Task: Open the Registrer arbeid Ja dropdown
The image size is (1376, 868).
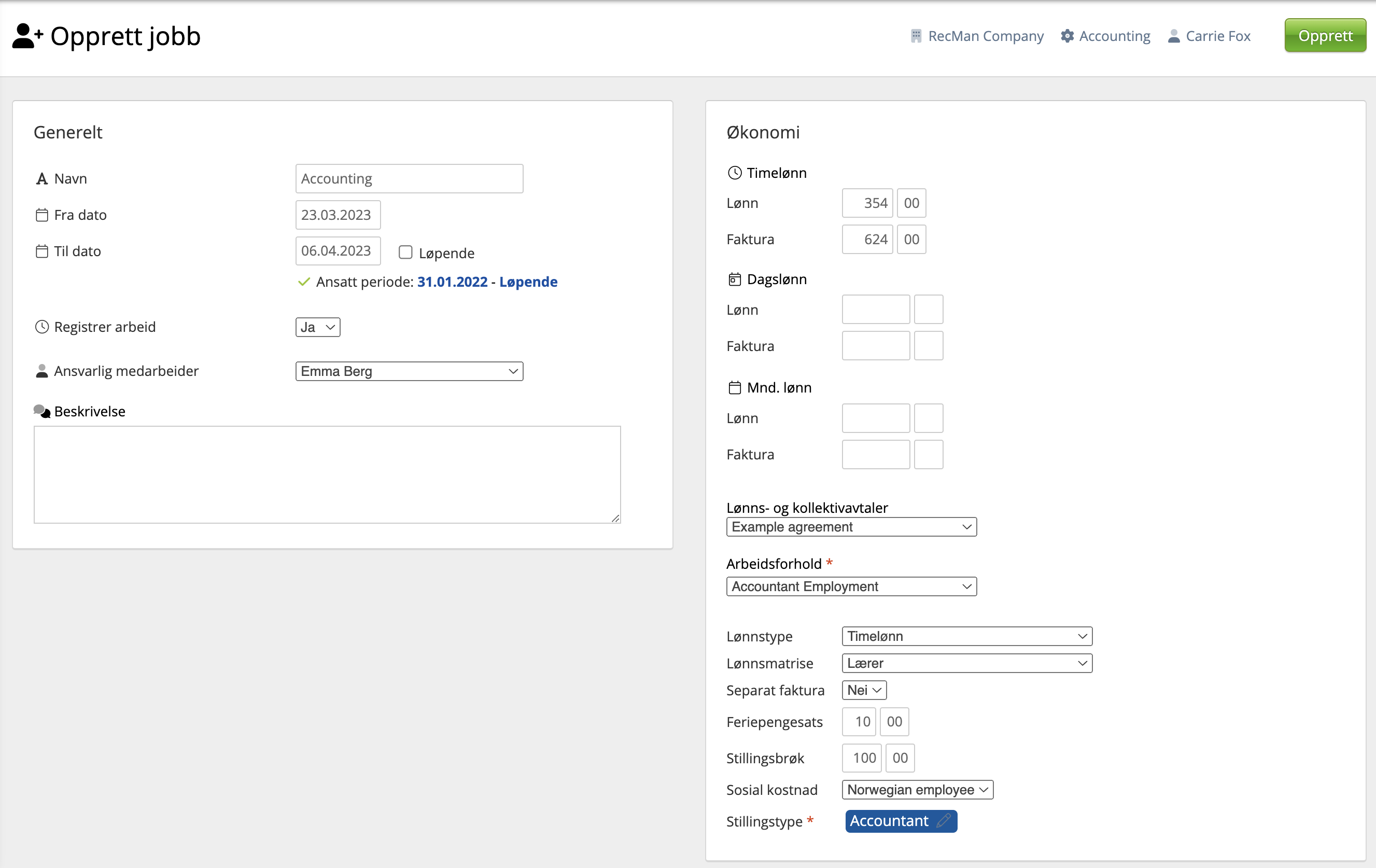Action: 318,327
